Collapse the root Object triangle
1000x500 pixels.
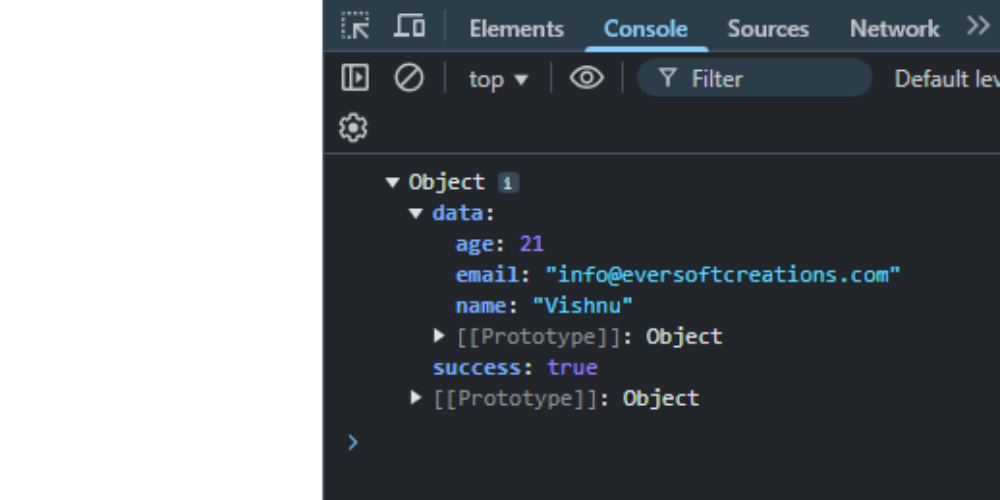pyautogui.click(x=392, y=183)
